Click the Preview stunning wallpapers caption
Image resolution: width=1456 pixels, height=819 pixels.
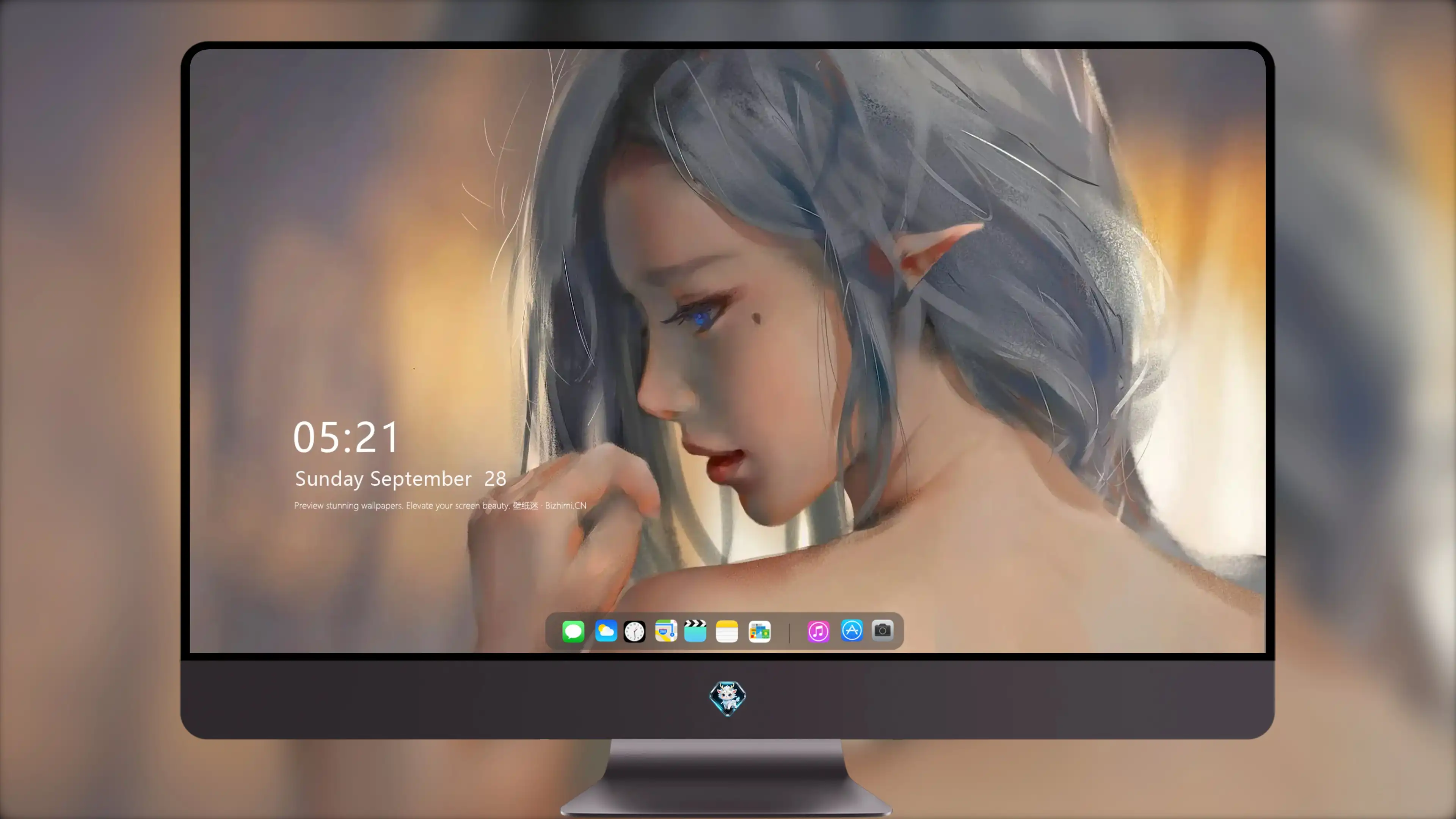point(440,505)
